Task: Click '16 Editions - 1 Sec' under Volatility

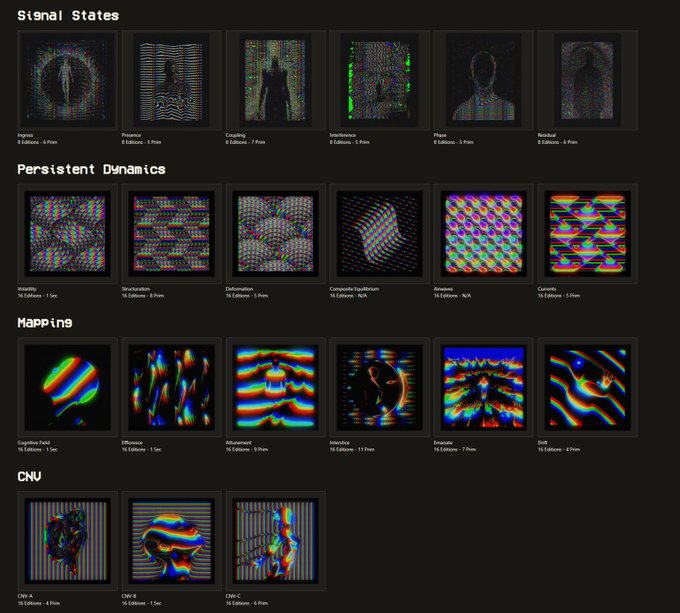Action: [37, 296]
